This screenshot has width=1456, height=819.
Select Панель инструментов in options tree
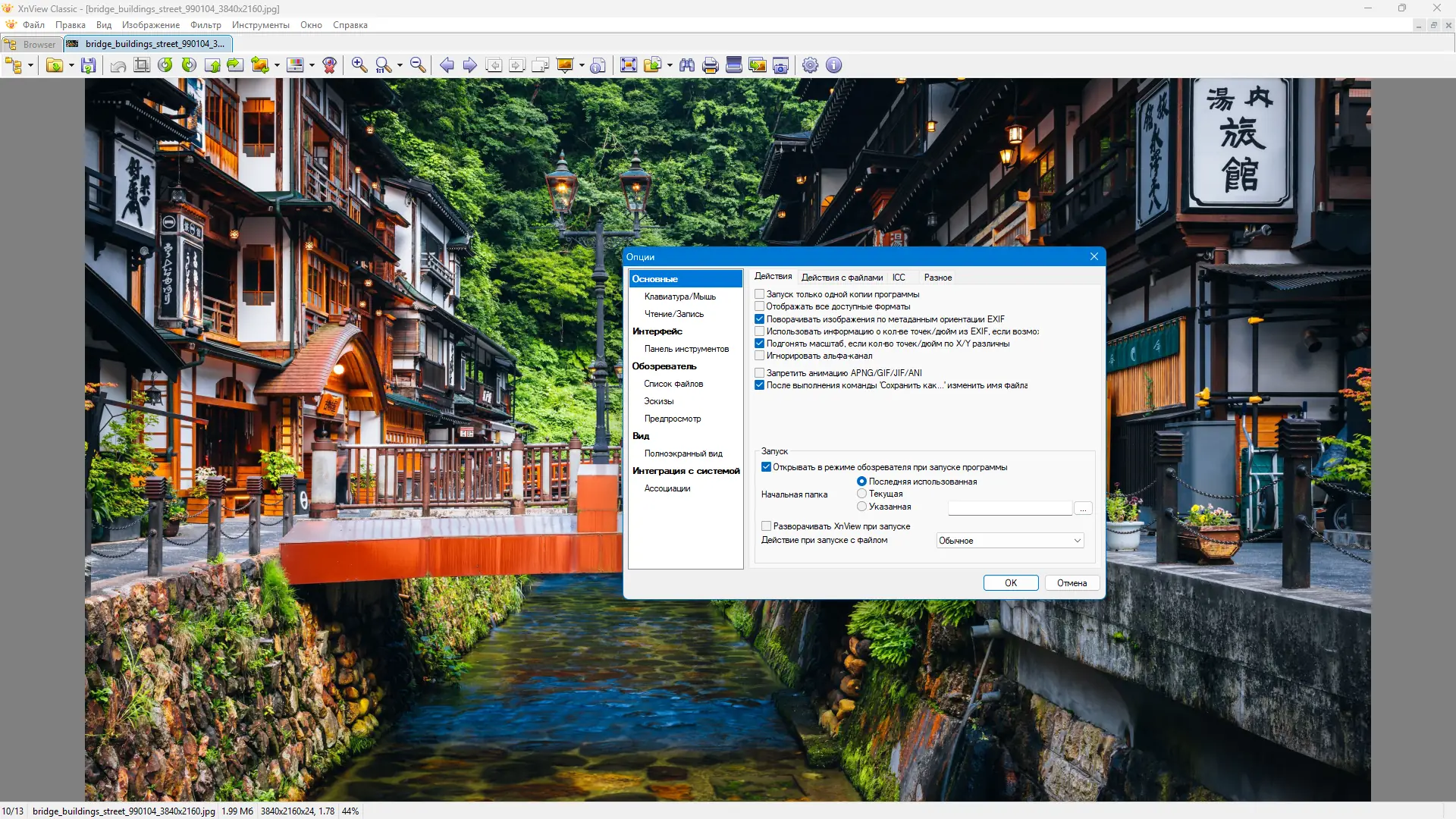(686, 349)
